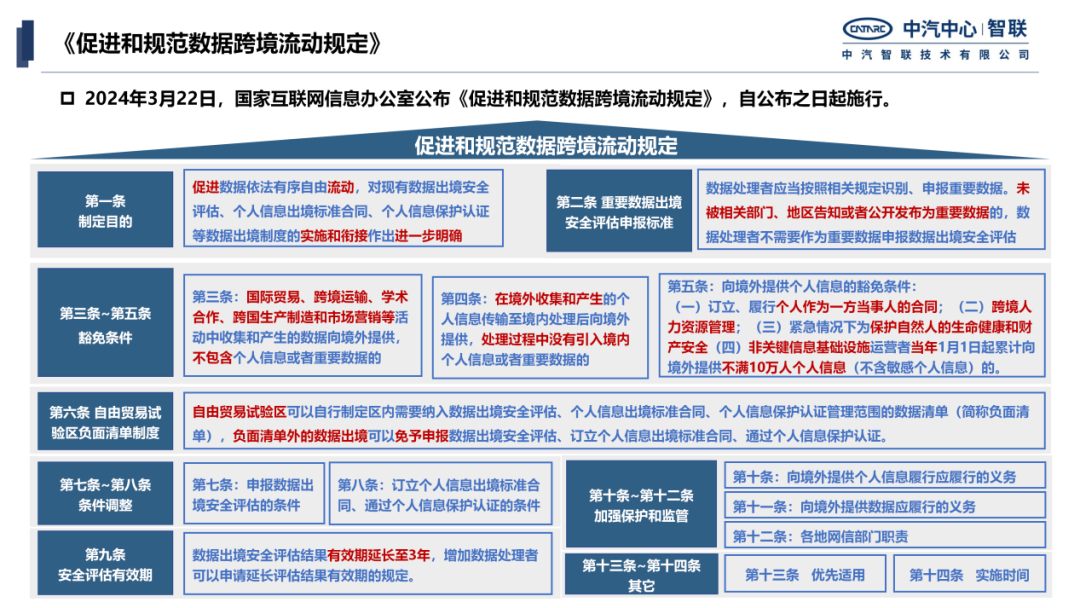
Task: Expand the 第七条~第八条 条件调整 section
Action: [105, 495]
